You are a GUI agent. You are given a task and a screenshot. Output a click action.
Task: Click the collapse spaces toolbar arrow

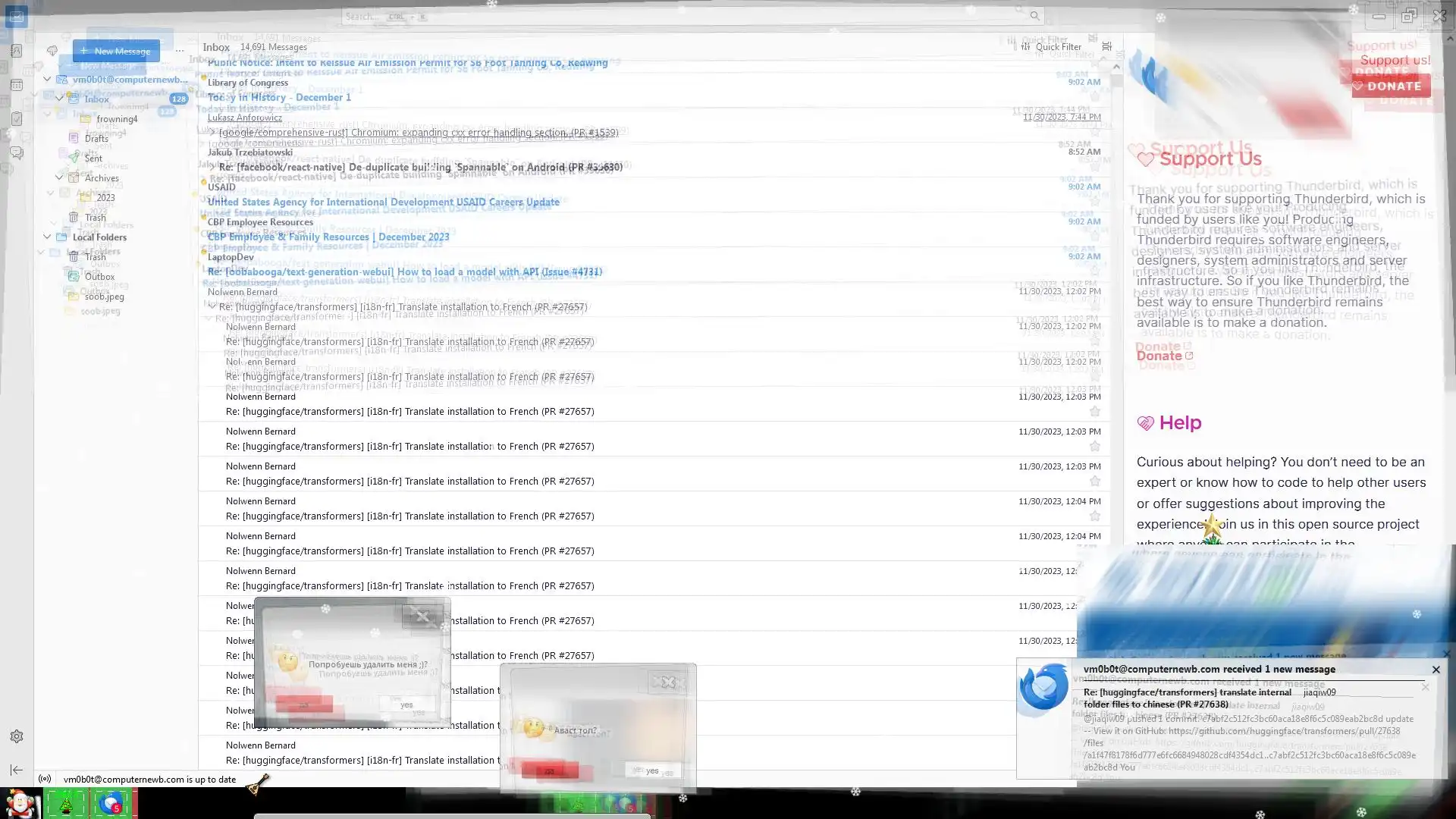click(17, 770)
